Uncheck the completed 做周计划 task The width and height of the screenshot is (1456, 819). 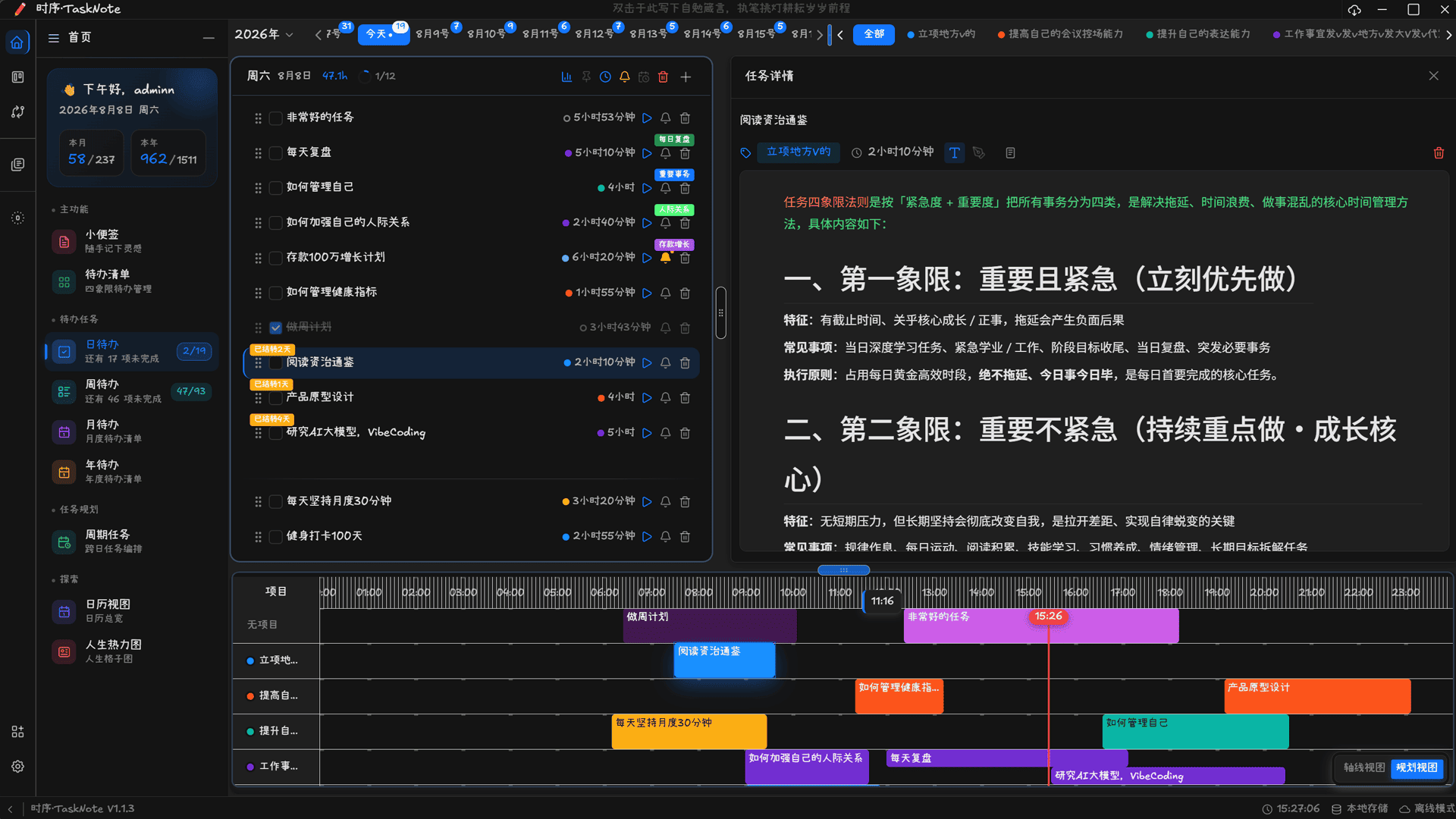(276, 328)
